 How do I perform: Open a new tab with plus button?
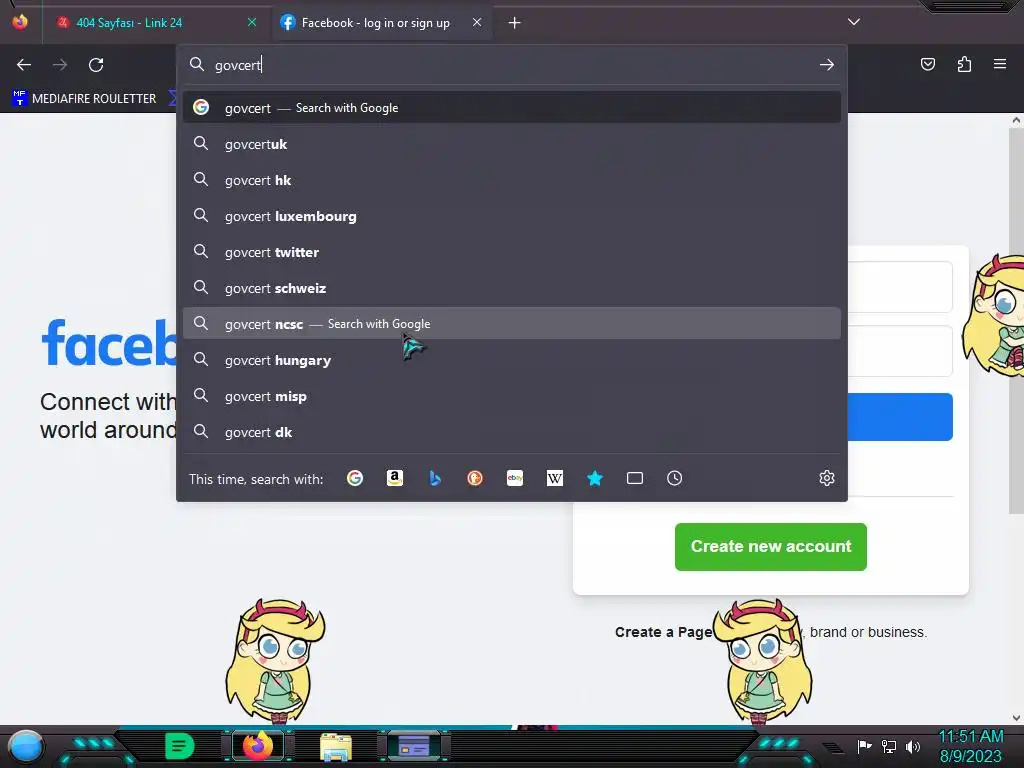tap(515, 23)
